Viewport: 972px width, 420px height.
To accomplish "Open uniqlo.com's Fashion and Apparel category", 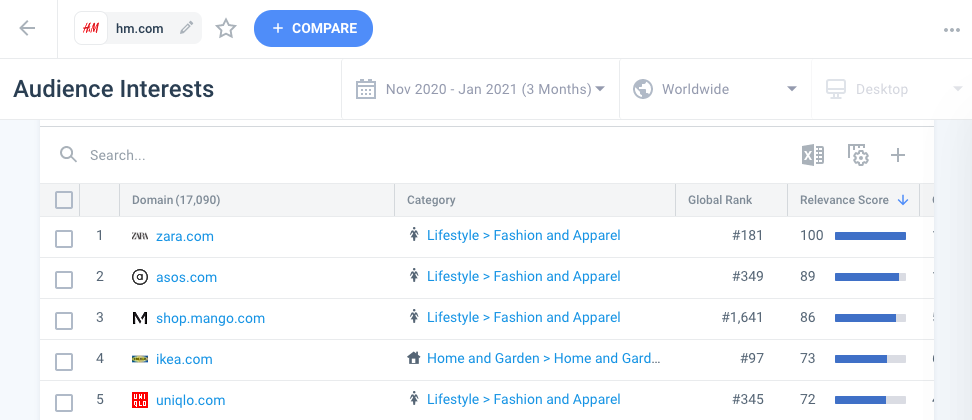I will tap(524, 400).
